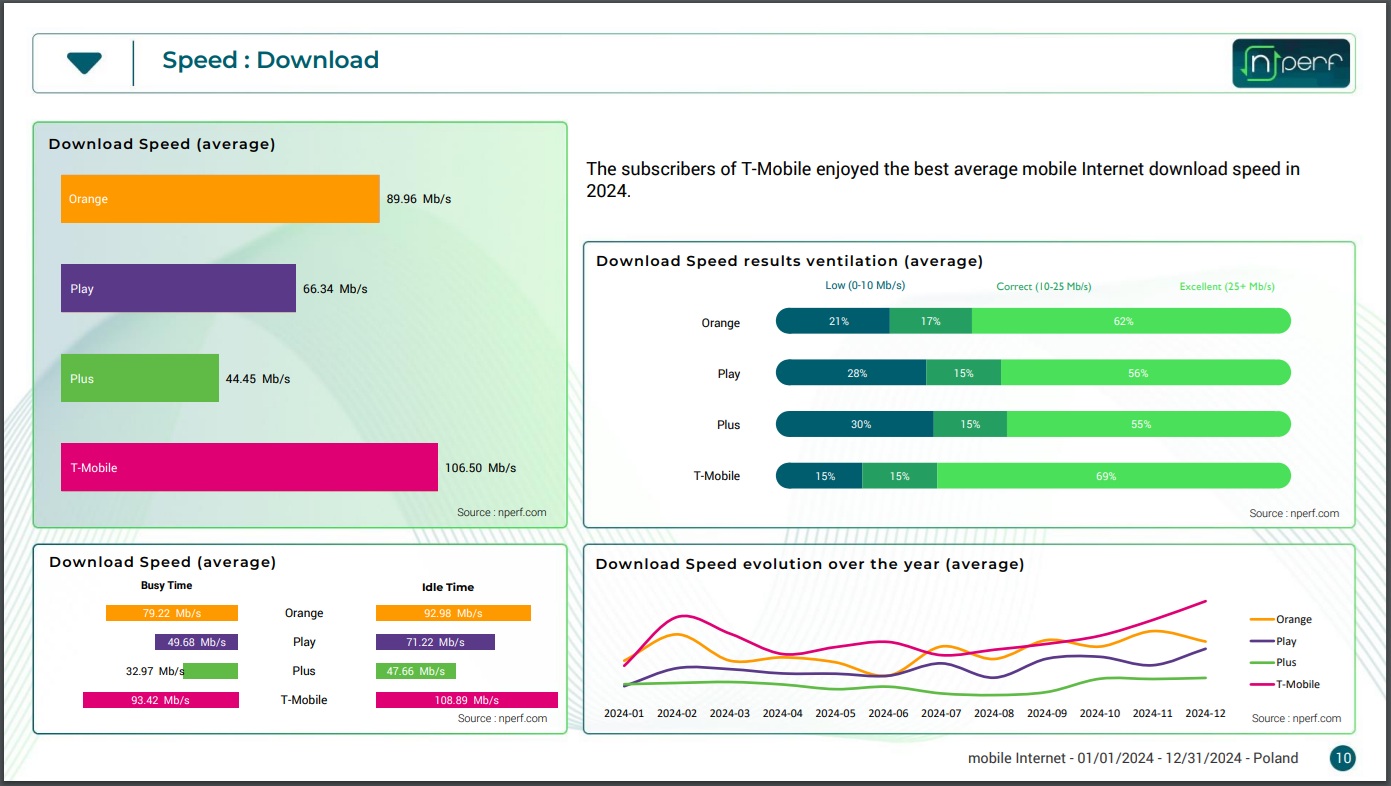Click the Correct (10-25 Mb/s) legend label
Viewport: 1391px width, 786px height.
click(x=1043, y=287)
